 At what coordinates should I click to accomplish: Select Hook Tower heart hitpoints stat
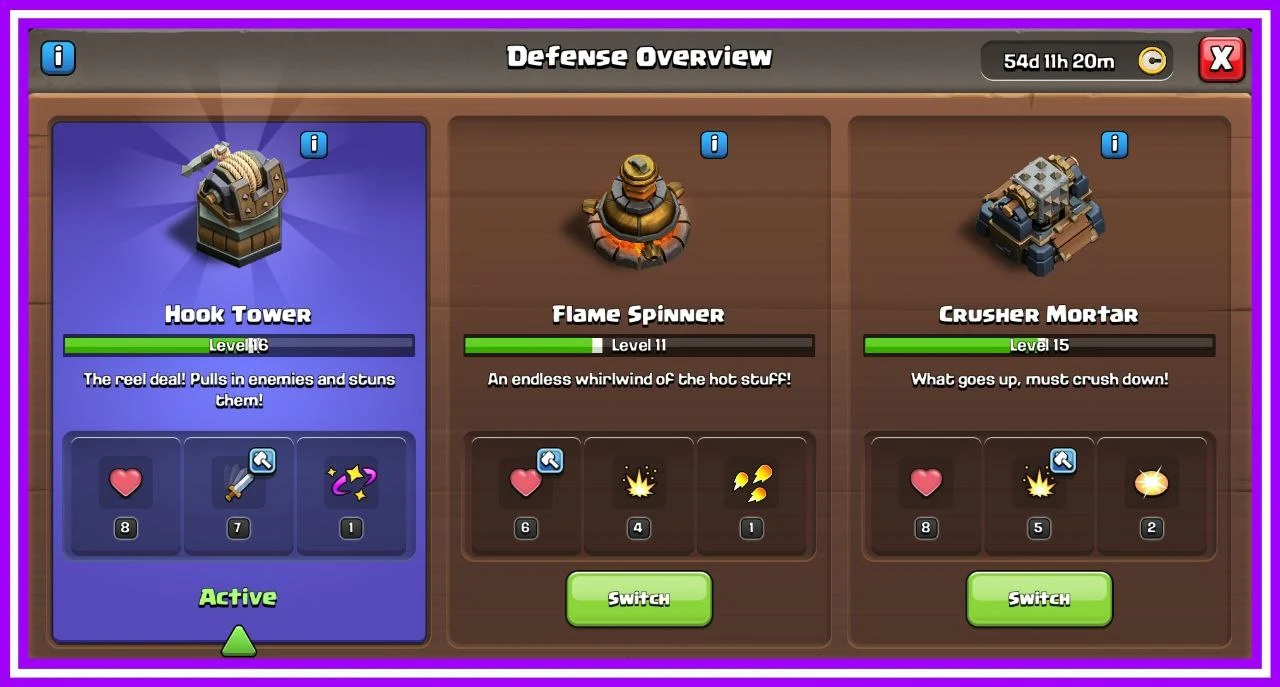click(x=125, y=495)
